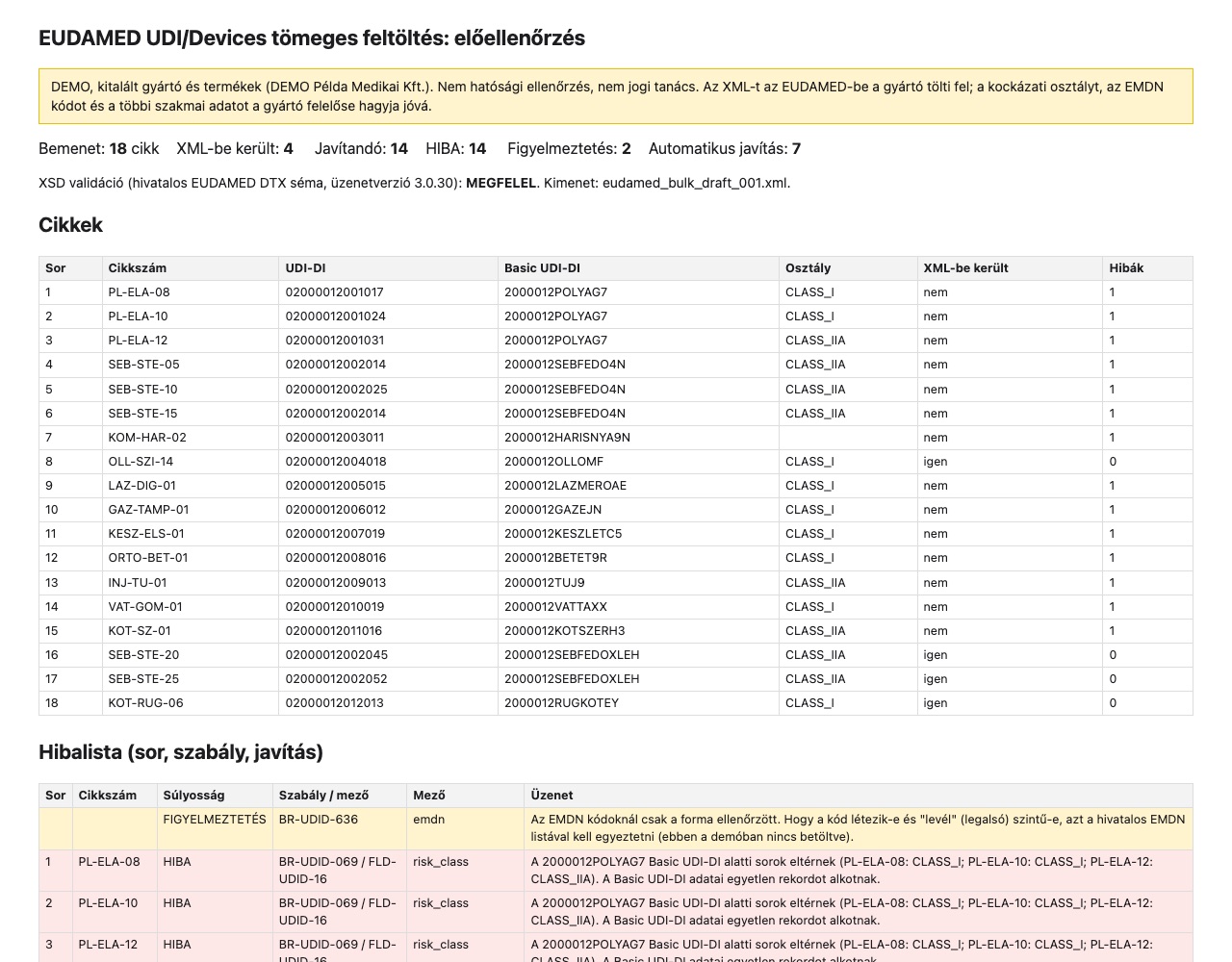The image size is (1232, 962).
Task: Click the "Hibalista (sor, szabály, javítás)" heading
Action: click(x=181, y=752)
